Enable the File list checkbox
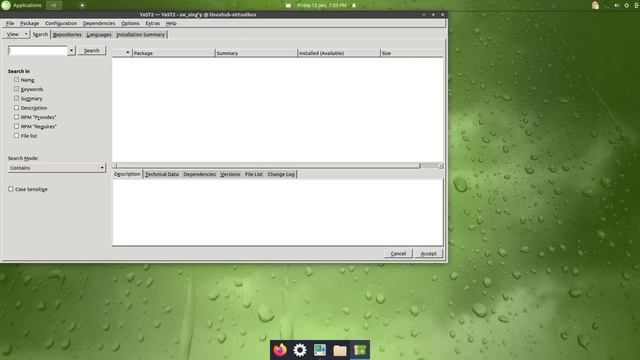 coord(16,136)
